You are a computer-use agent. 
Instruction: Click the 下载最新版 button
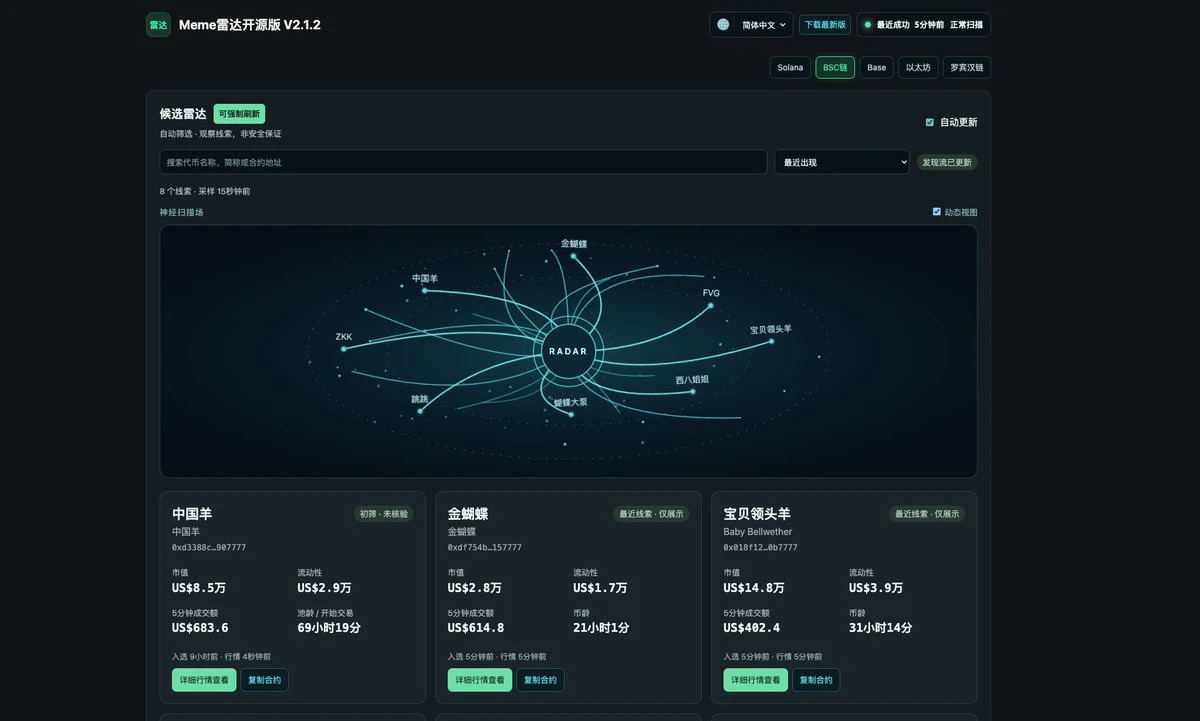coord(825,25)
